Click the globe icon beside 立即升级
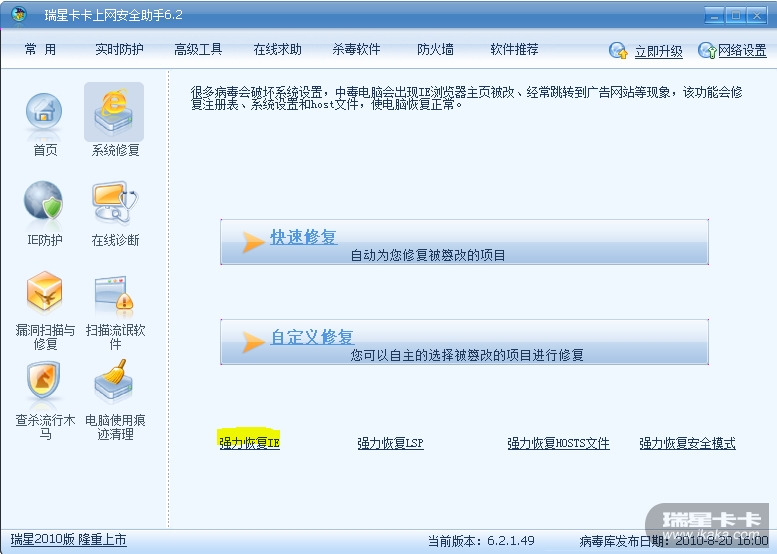This screenshot has height=554, width=777. [x=618, y=51]
